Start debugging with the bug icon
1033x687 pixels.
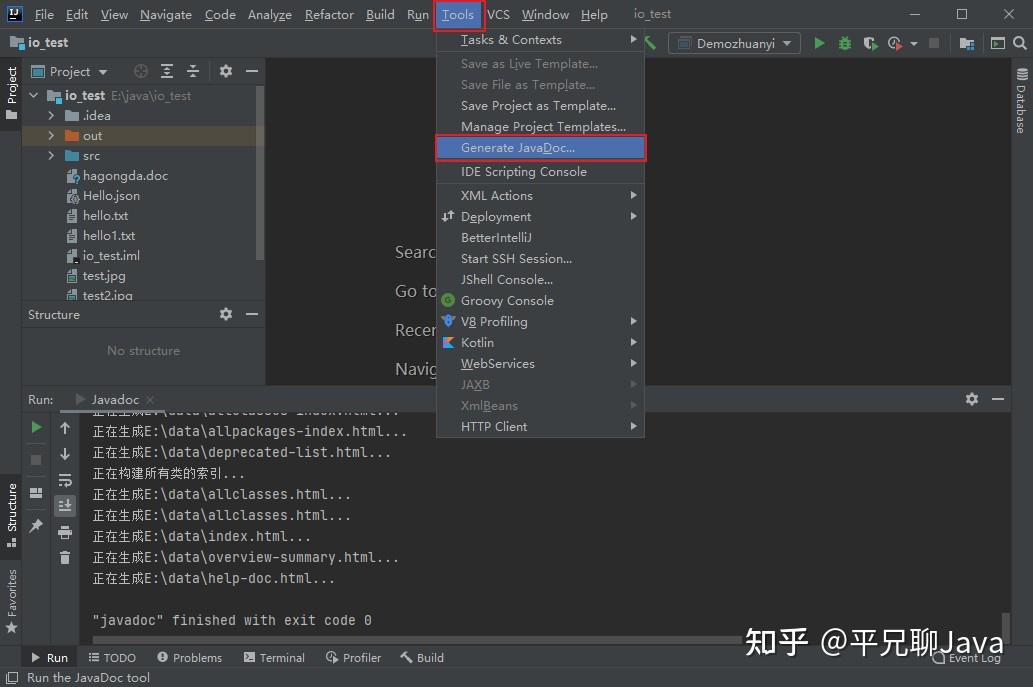click(845, 43)
